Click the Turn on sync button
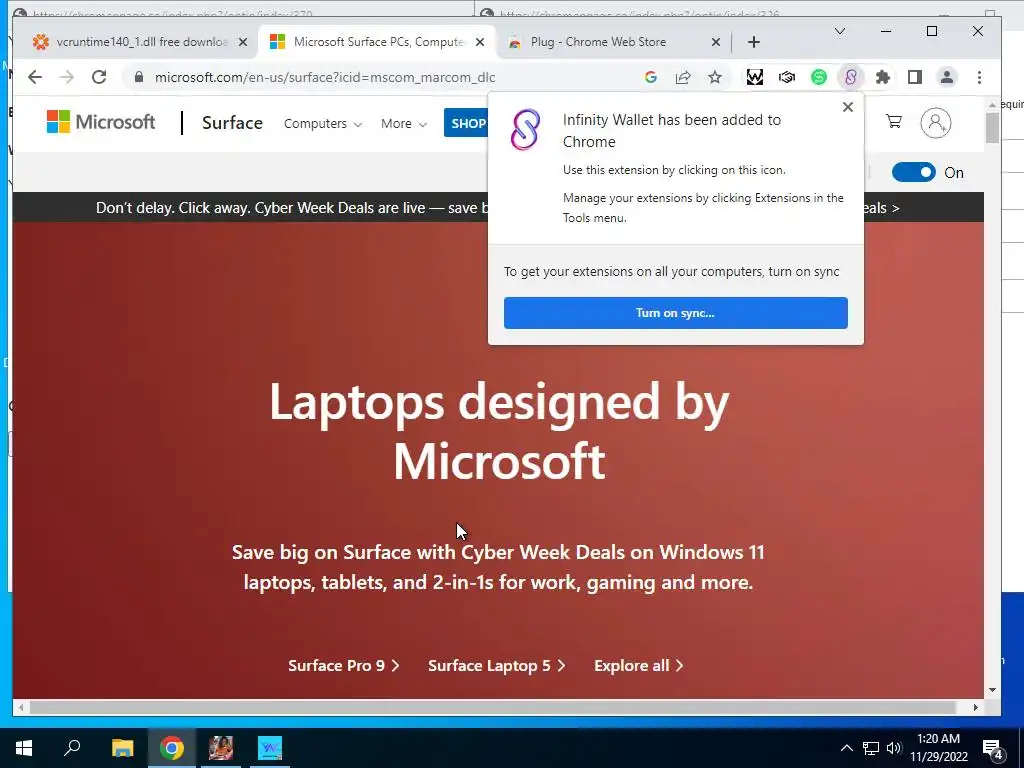Image resolution: width=1024 pixels, height=768 pixels. 675,313
